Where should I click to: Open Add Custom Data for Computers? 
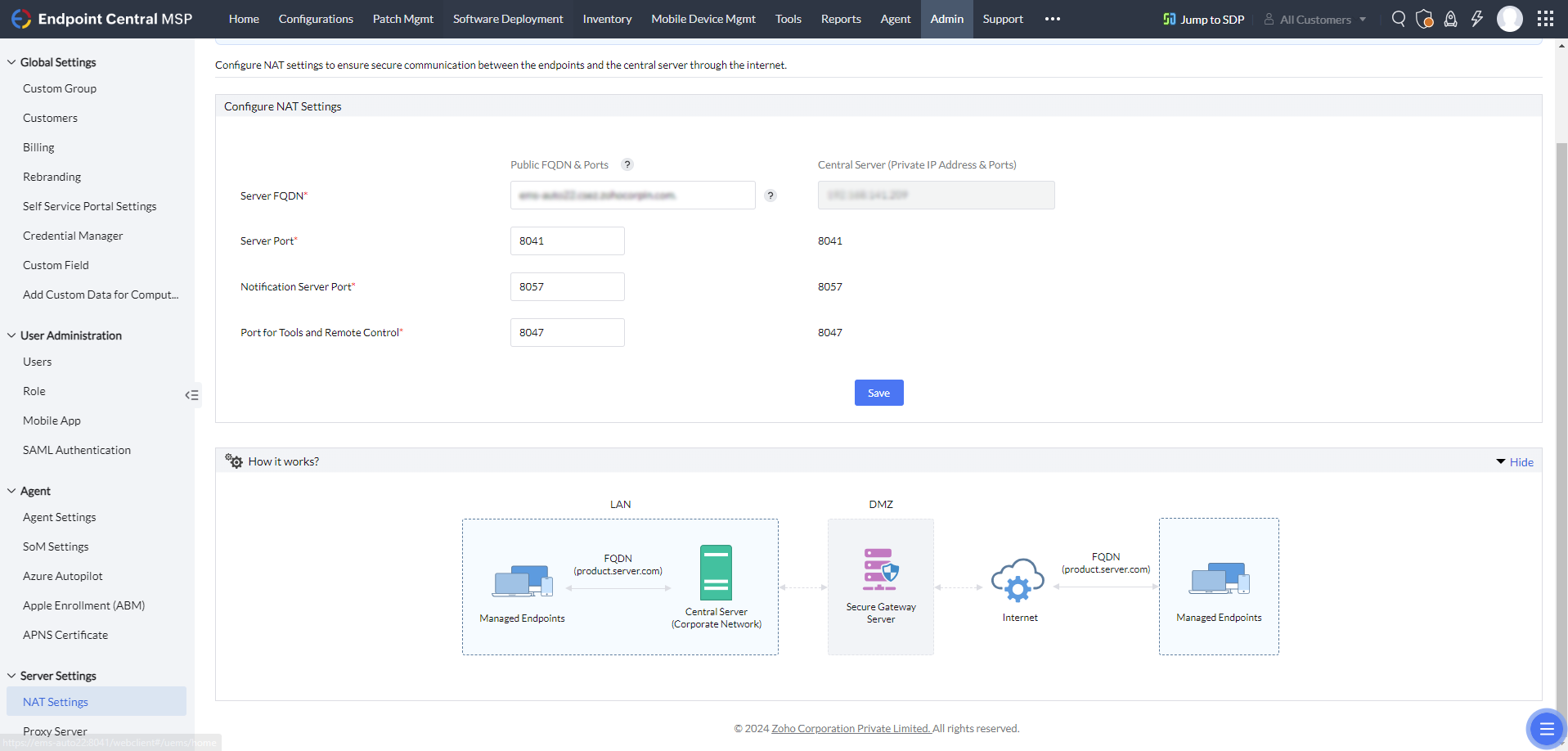tap(101, 295)
